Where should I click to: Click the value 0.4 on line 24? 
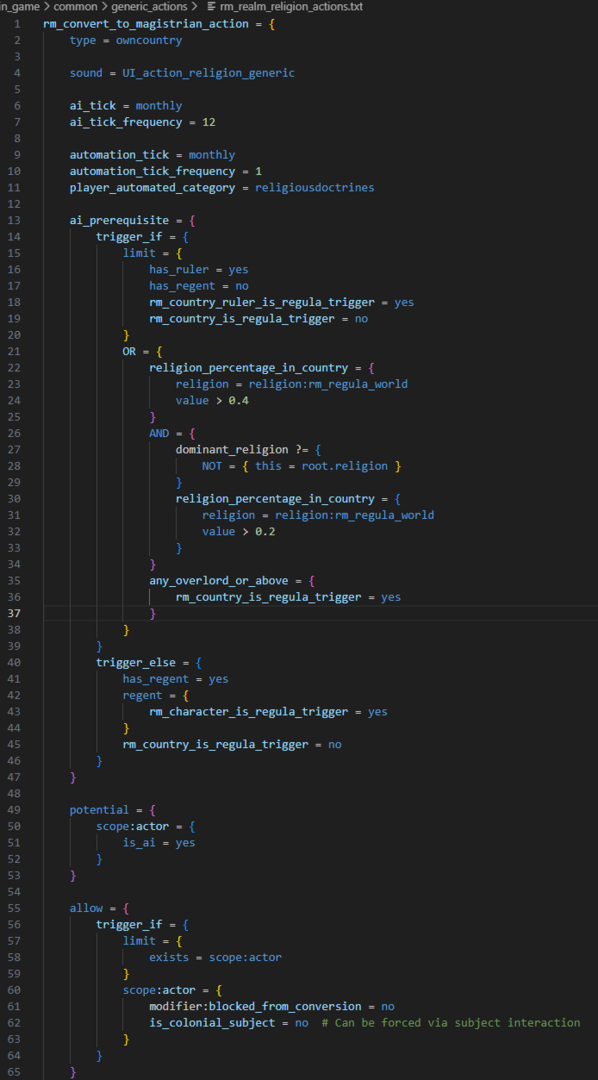(238, 400)
